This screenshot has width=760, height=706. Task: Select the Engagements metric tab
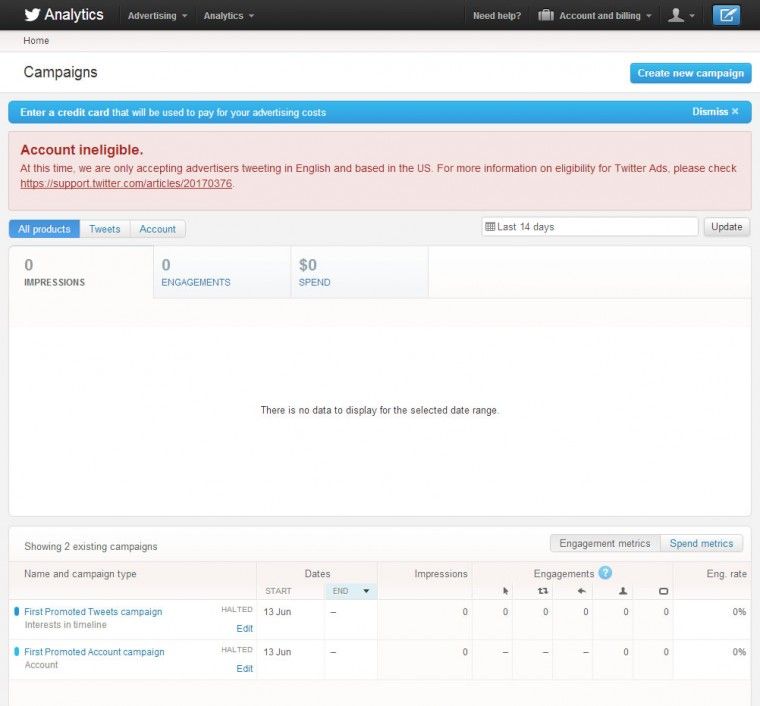[222, 272]
